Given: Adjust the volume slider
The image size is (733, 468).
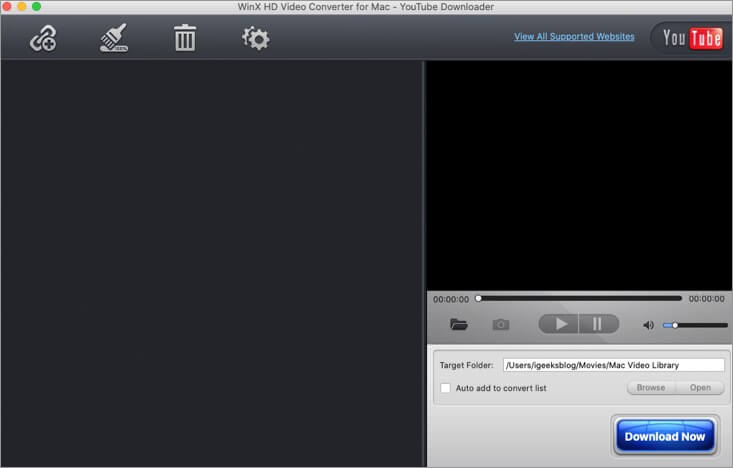Looking at the screenshot, I should point(695,325).
